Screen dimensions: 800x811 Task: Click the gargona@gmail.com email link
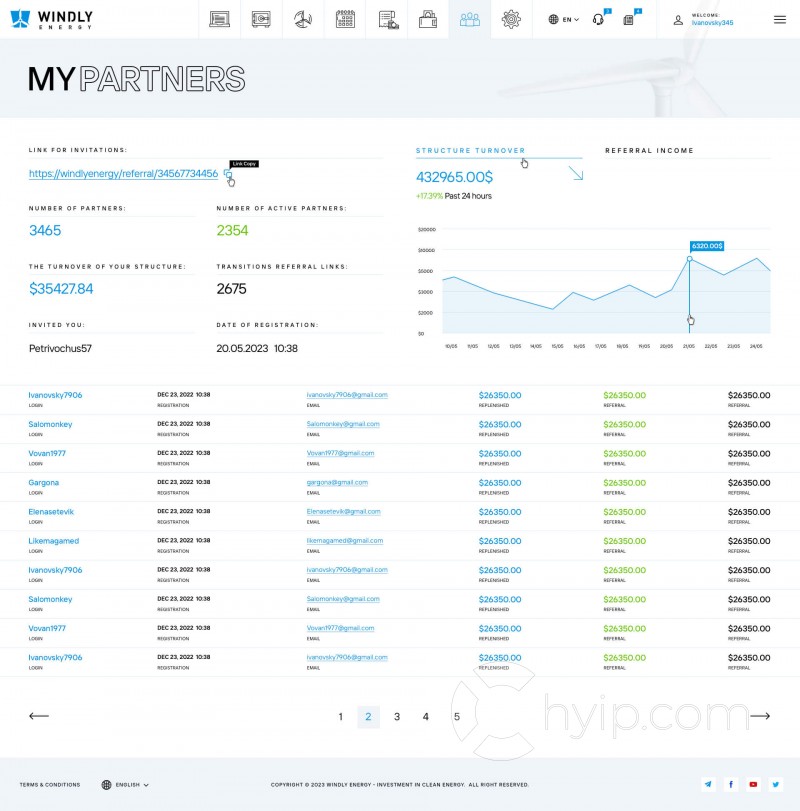(337, 483)
